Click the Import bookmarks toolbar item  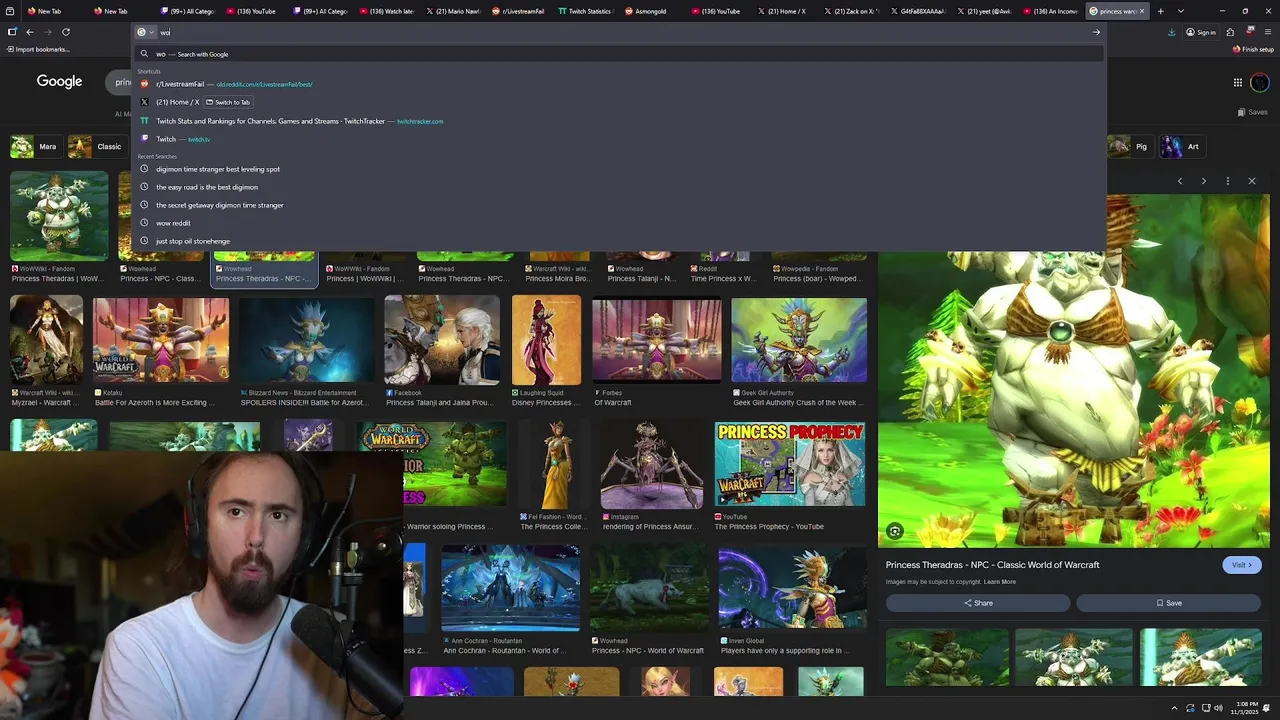pos(38,49)
